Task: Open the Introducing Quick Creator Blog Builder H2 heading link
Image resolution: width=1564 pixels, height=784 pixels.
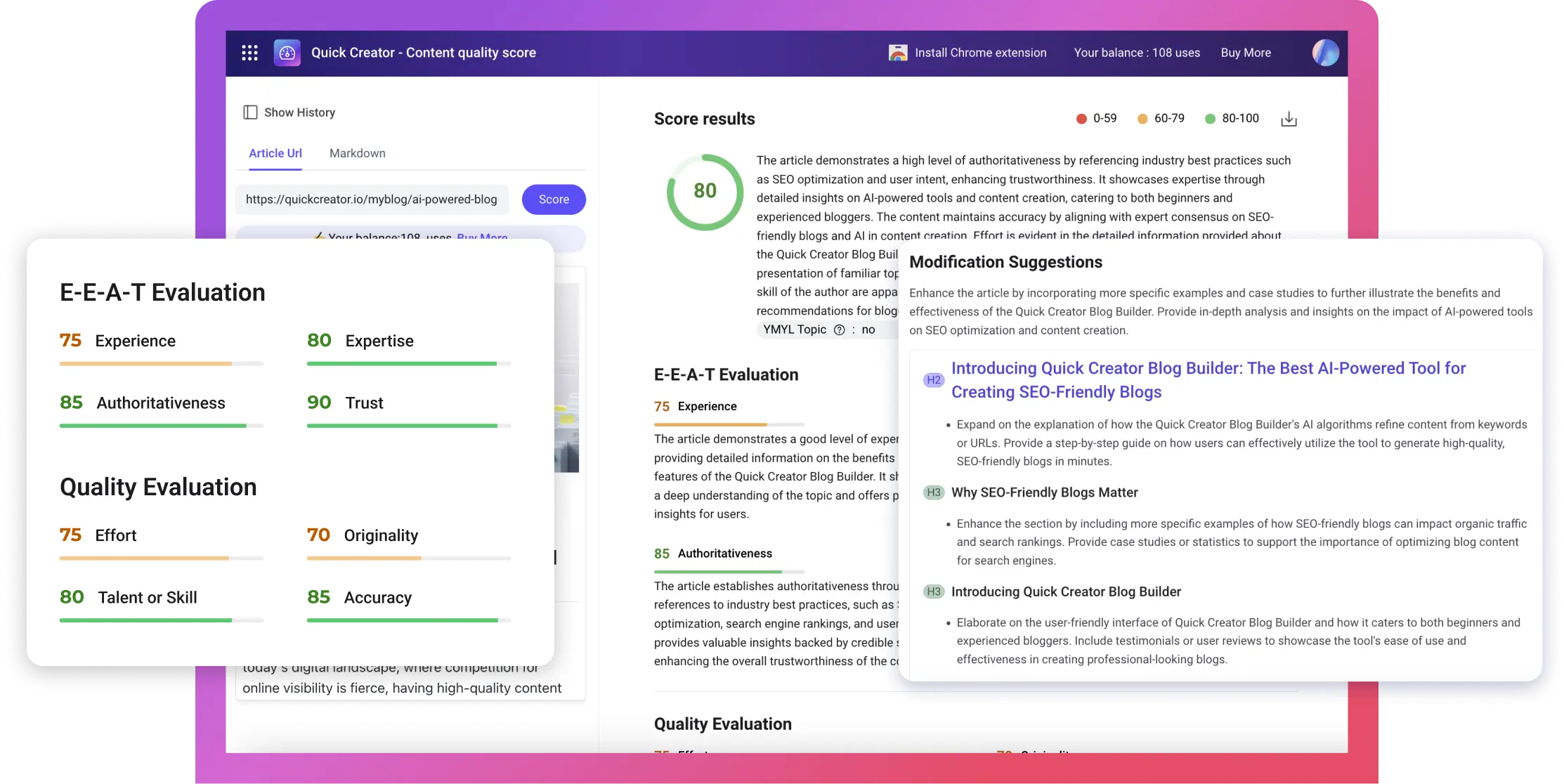Action: coord(1208,380)
